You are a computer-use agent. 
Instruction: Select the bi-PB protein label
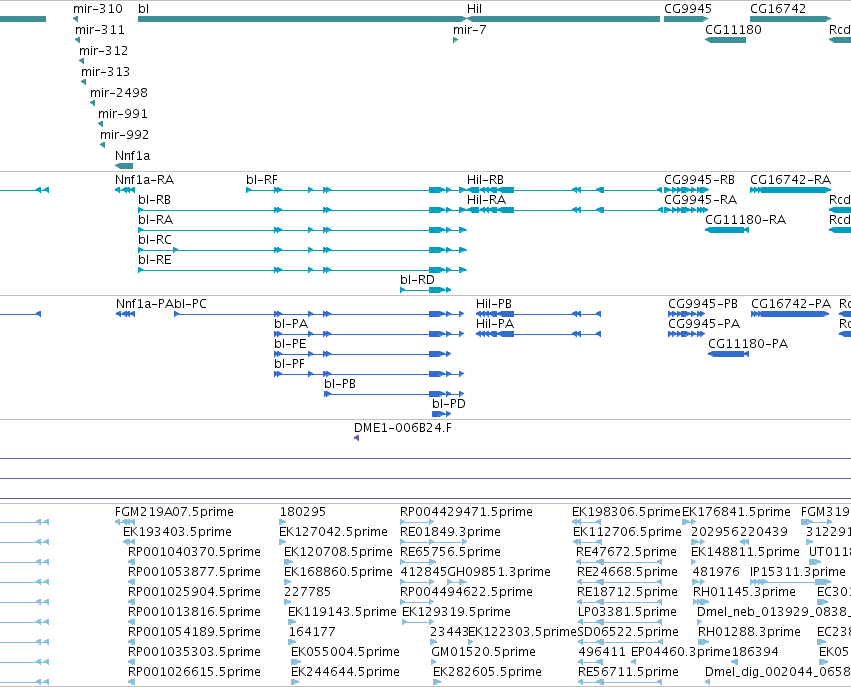(340, 384)
